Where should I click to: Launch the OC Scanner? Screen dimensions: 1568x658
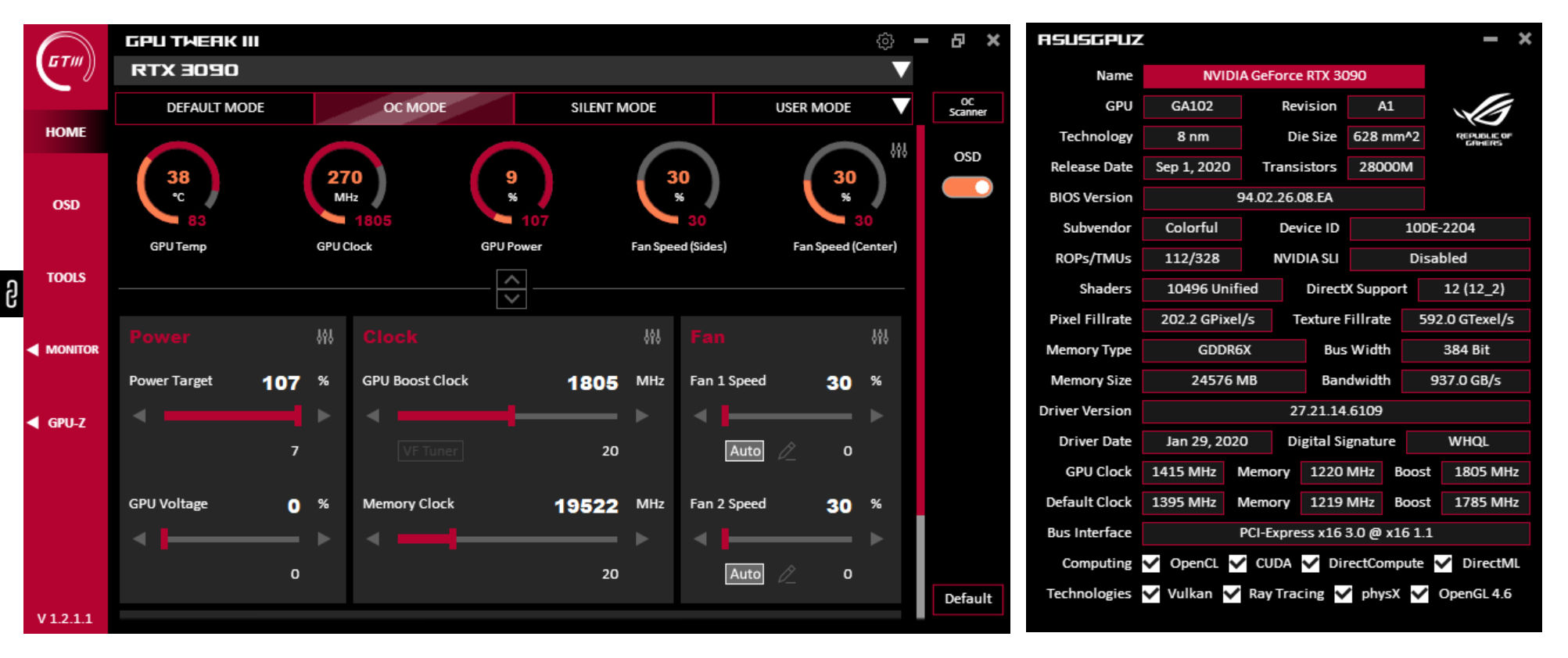[x=967, y=107]
